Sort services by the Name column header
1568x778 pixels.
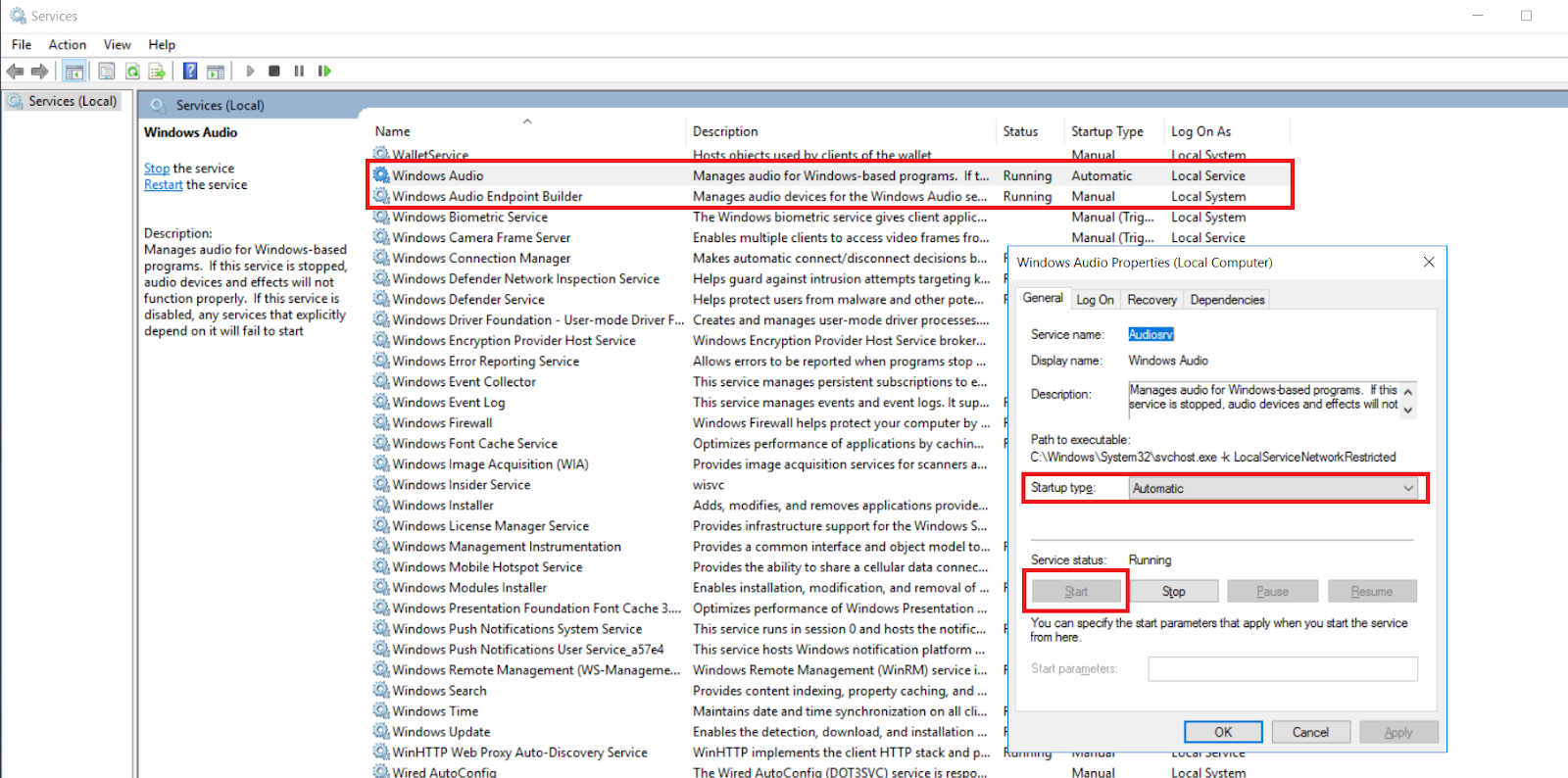526,131
